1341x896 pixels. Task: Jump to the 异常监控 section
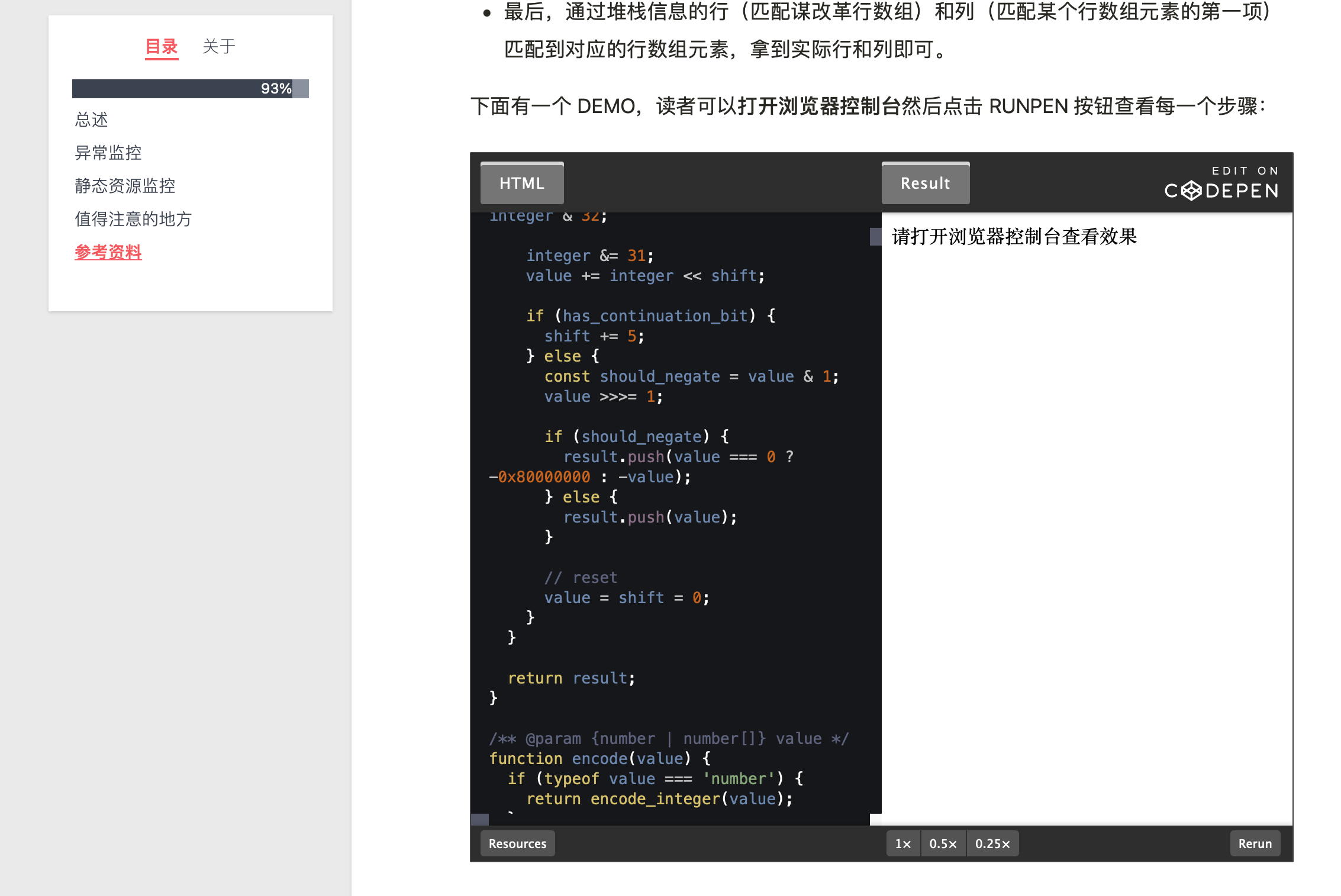108,153
